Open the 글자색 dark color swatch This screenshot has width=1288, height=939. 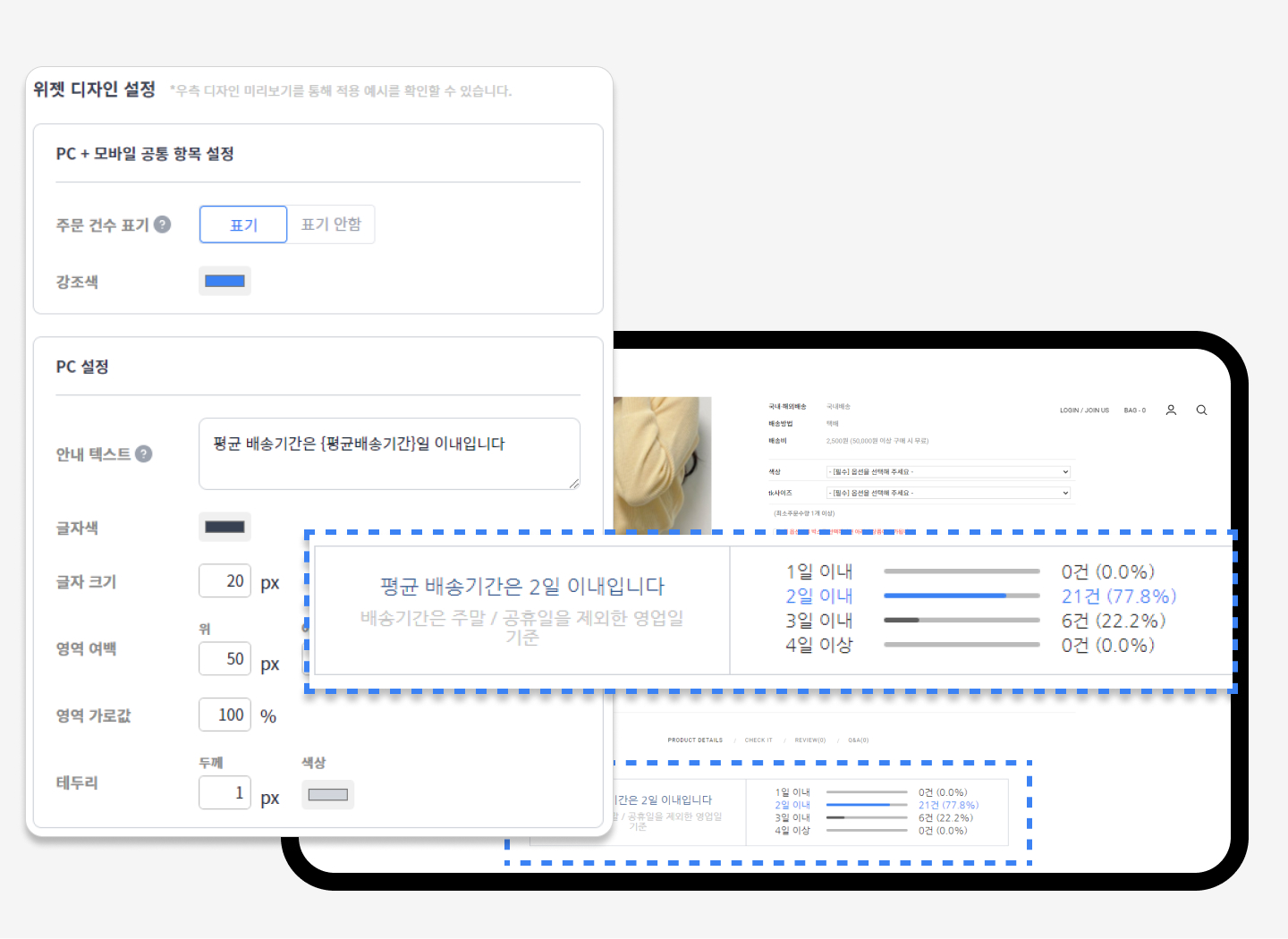tap(225, 527)
